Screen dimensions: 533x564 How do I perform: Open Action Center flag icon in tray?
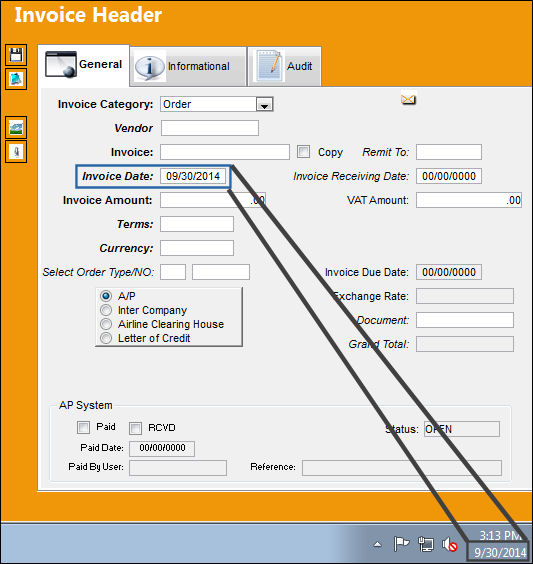point(401,544)
